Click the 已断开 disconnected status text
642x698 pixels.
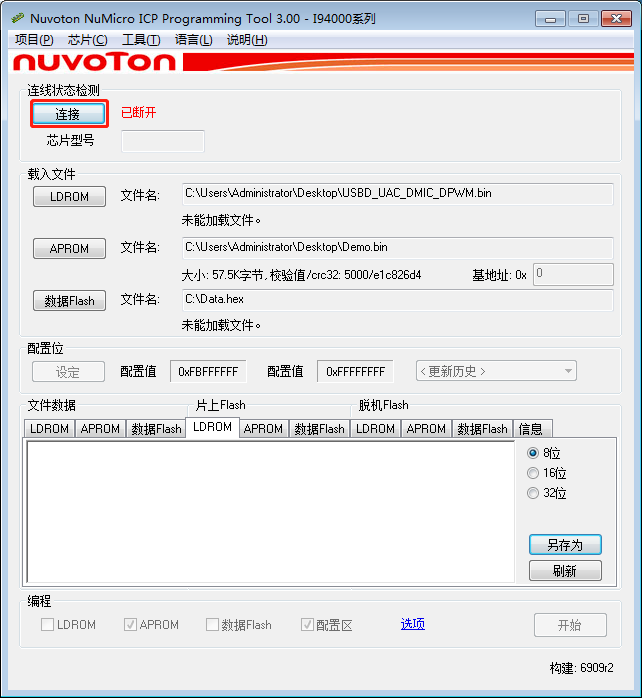[139, 112]
